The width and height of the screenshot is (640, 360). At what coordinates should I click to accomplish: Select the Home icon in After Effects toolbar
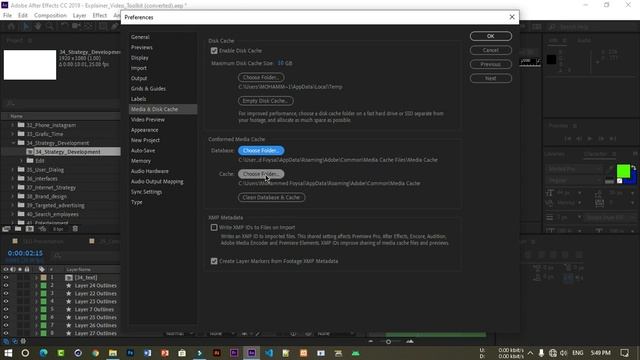(11, 27)
